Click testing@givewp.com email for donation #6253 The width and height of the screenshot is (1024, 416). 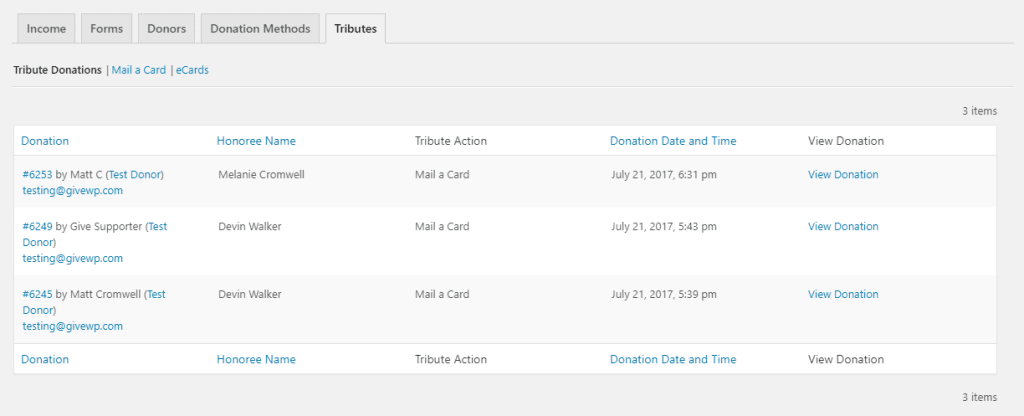(x=72, y=191)
